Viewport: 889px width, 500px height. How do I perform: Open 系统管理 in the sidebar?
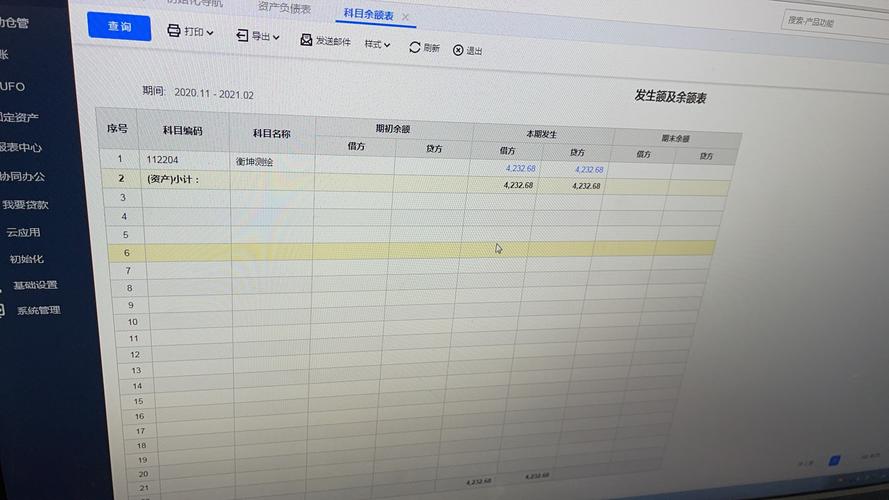point(39,311)
